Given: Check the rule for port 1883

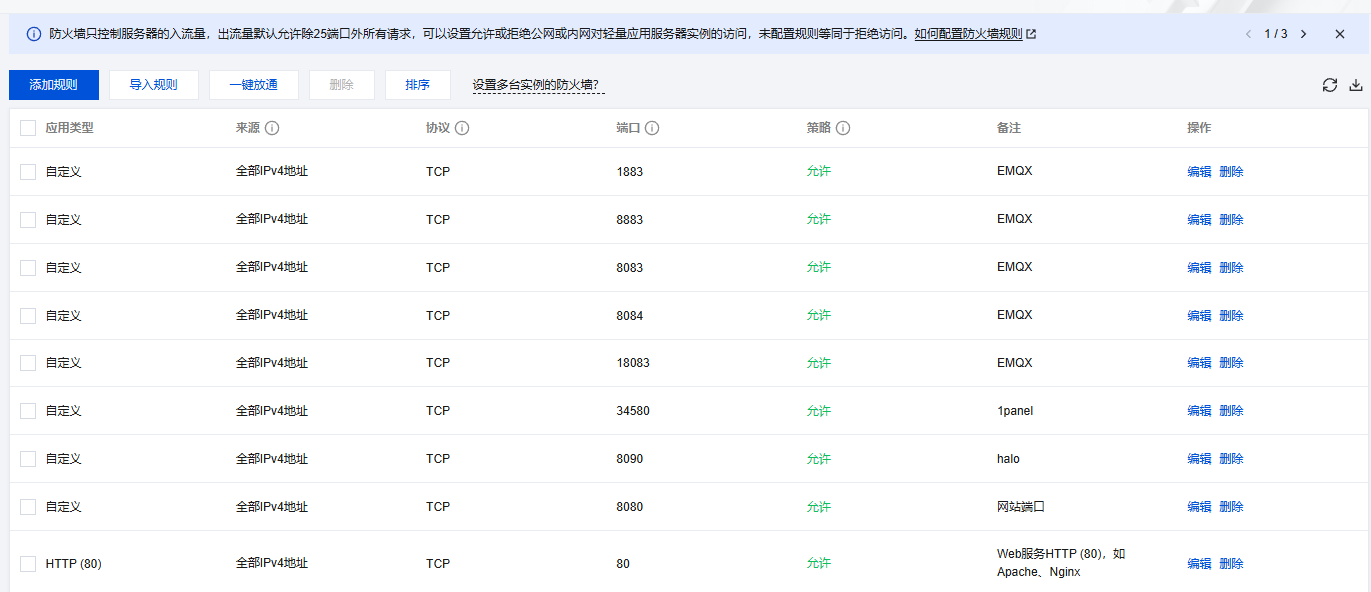Looking at the screenshot, I should click(28, 172).
